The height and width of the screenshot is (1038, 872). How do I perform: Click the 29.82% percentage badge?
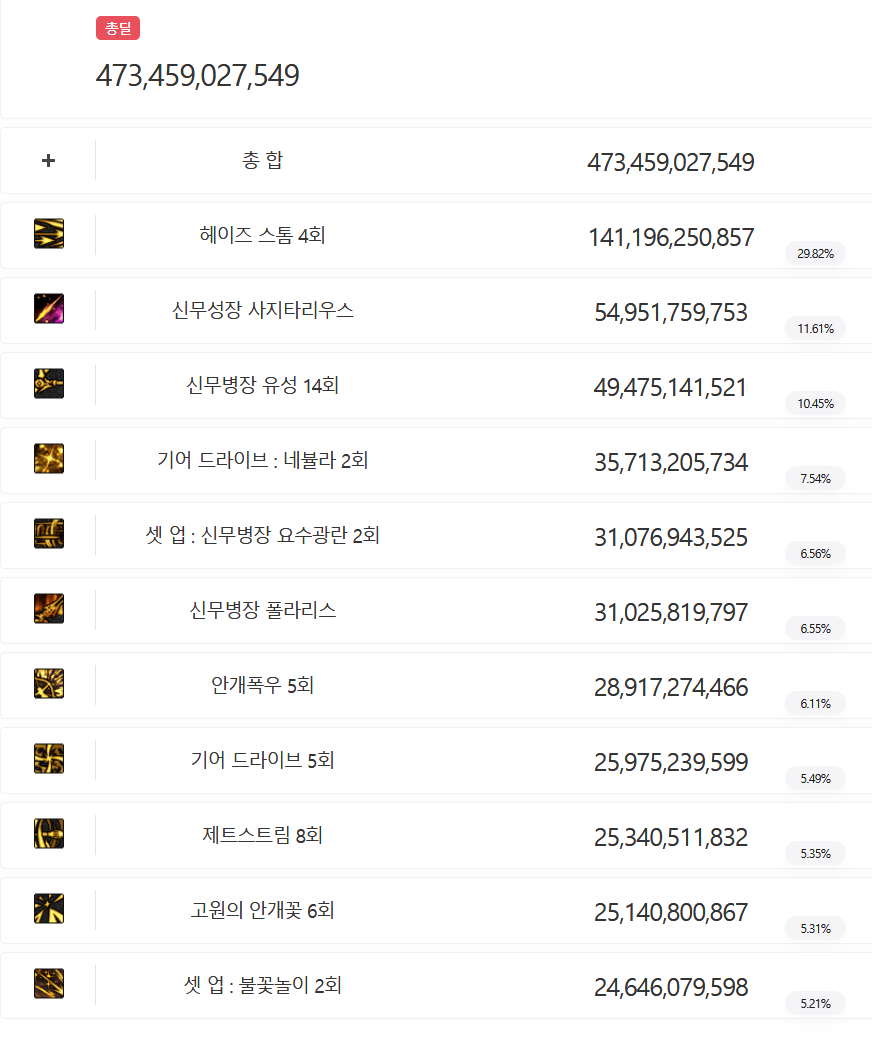pyautogui.click(x=815, y=254)
